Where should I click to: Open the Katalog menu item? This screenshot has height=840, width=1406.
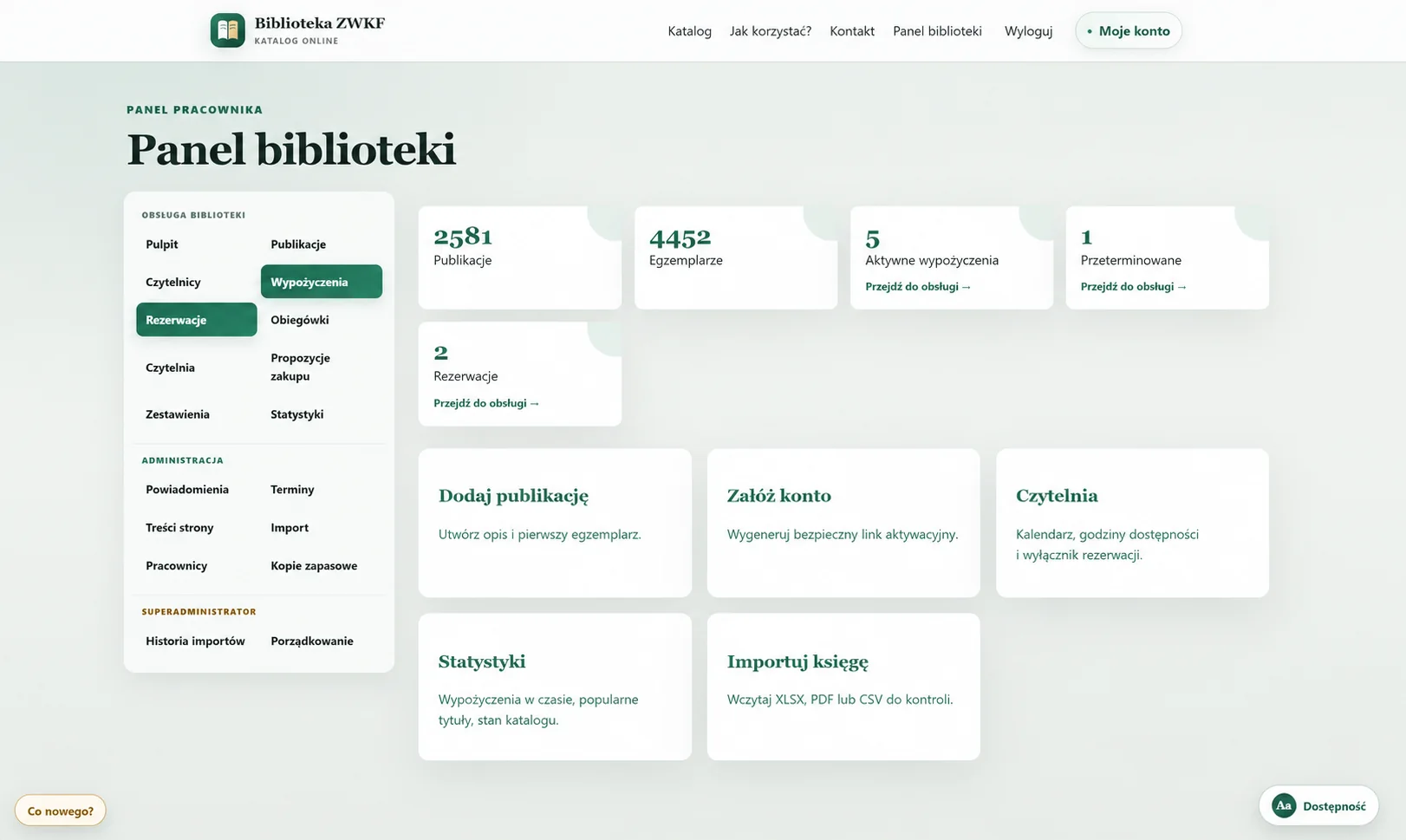(689, 31)
